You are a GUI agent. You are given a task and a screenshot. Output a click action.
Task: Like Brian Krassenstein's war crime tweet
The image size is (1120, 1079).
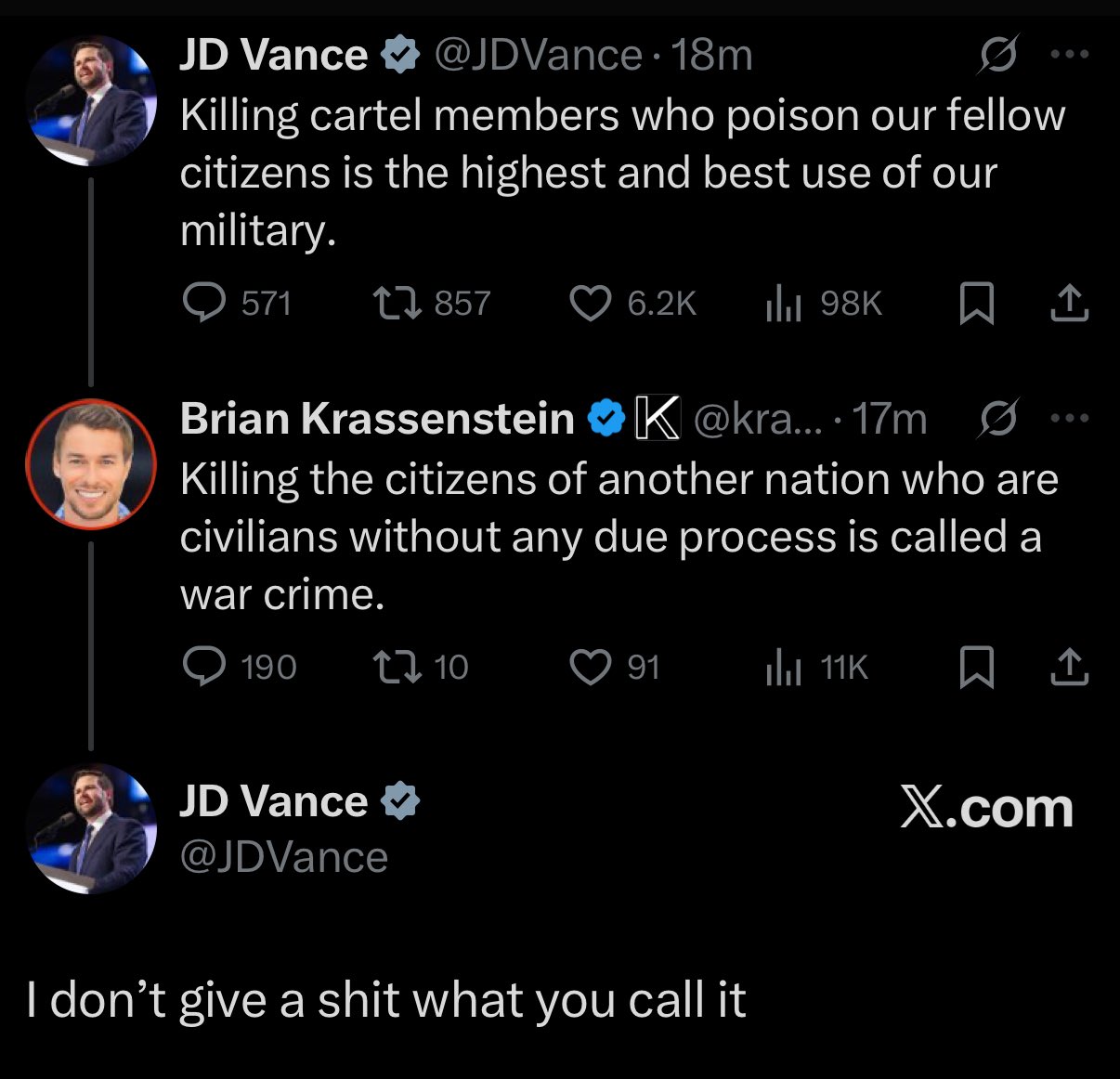(590, 667)
